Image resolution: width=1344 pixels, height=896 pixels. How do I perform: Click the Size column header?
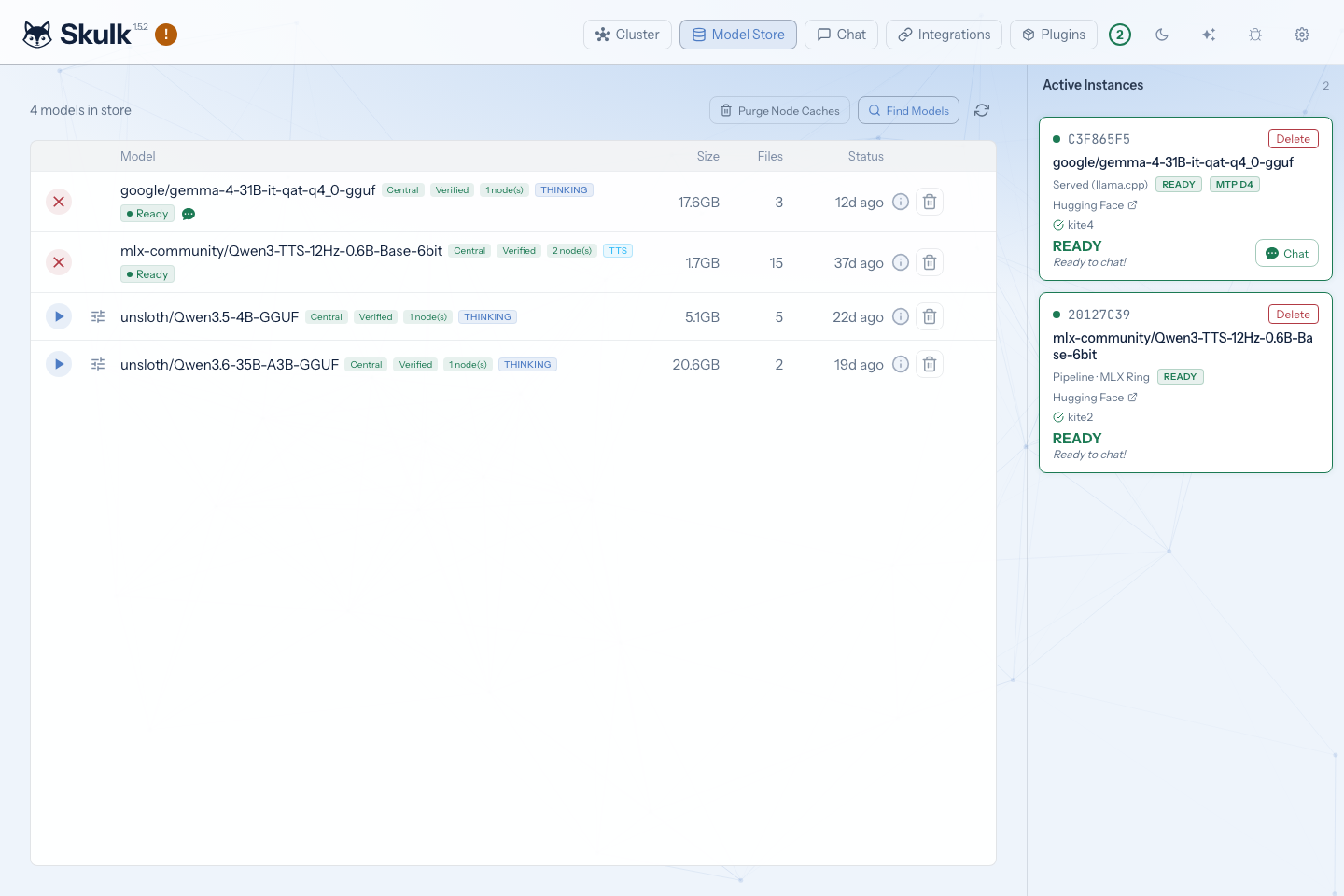click(708, 156)
